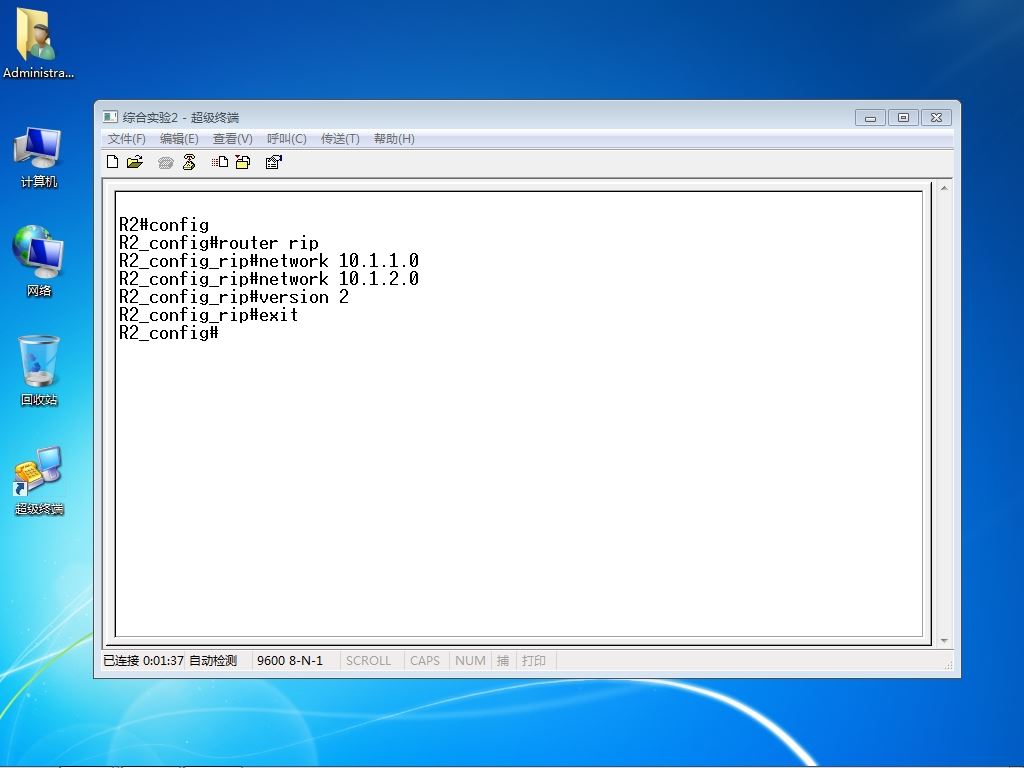Click the CAPS status indicator
The height and width of the screenshot is (768, 1024).
click(x=424, y=660)
